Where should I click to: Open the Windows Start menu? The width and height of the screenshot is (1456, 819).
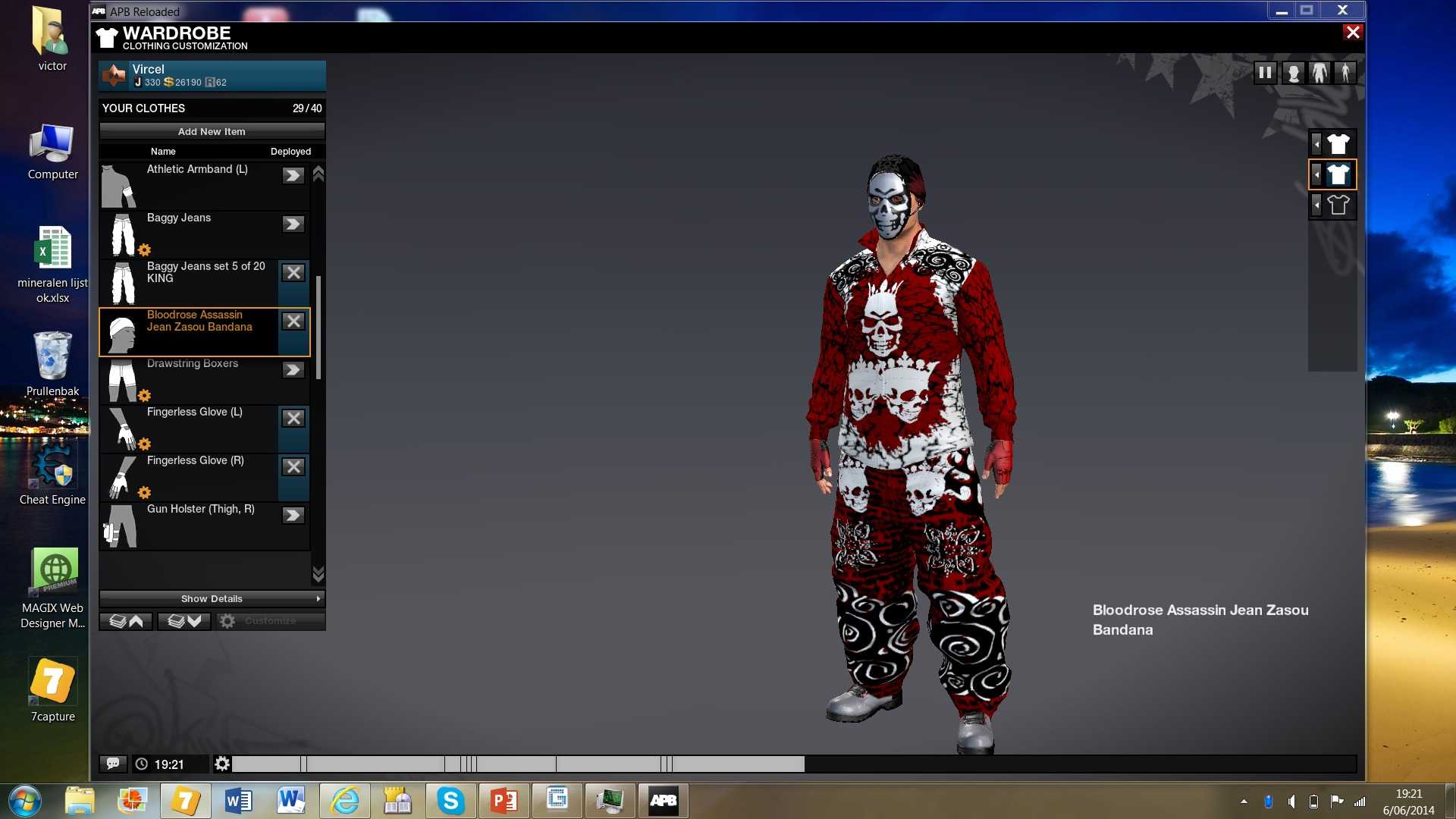coord(25,801)
